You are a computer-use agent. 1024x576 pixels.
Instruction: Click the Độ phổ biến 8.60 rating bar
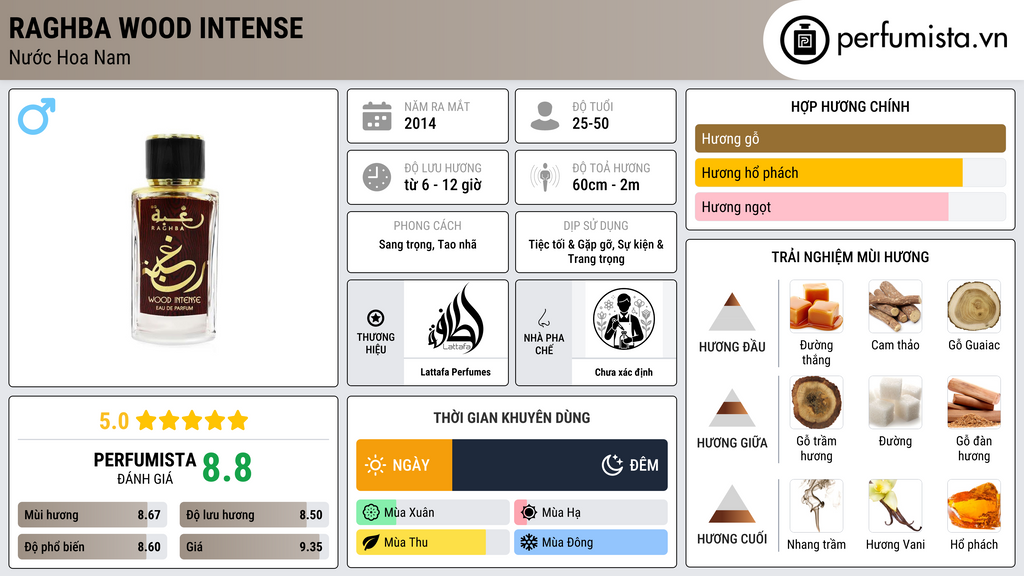(92, 547)
